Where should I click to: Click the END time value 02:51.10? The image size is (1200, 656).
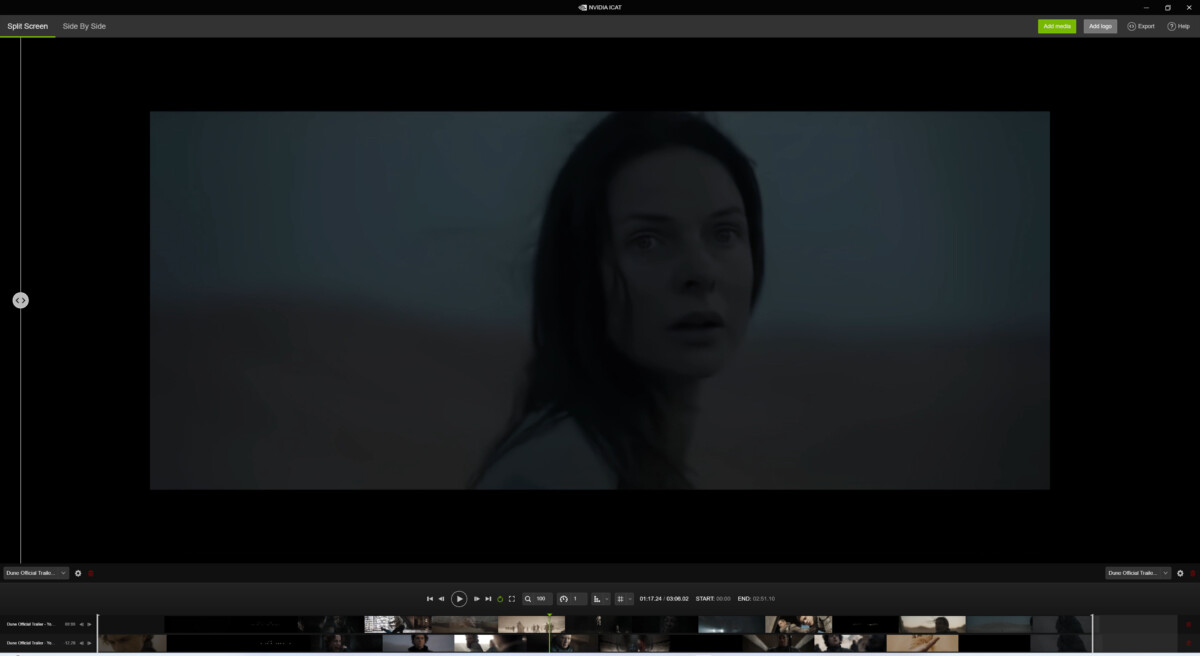coord(766,599)
